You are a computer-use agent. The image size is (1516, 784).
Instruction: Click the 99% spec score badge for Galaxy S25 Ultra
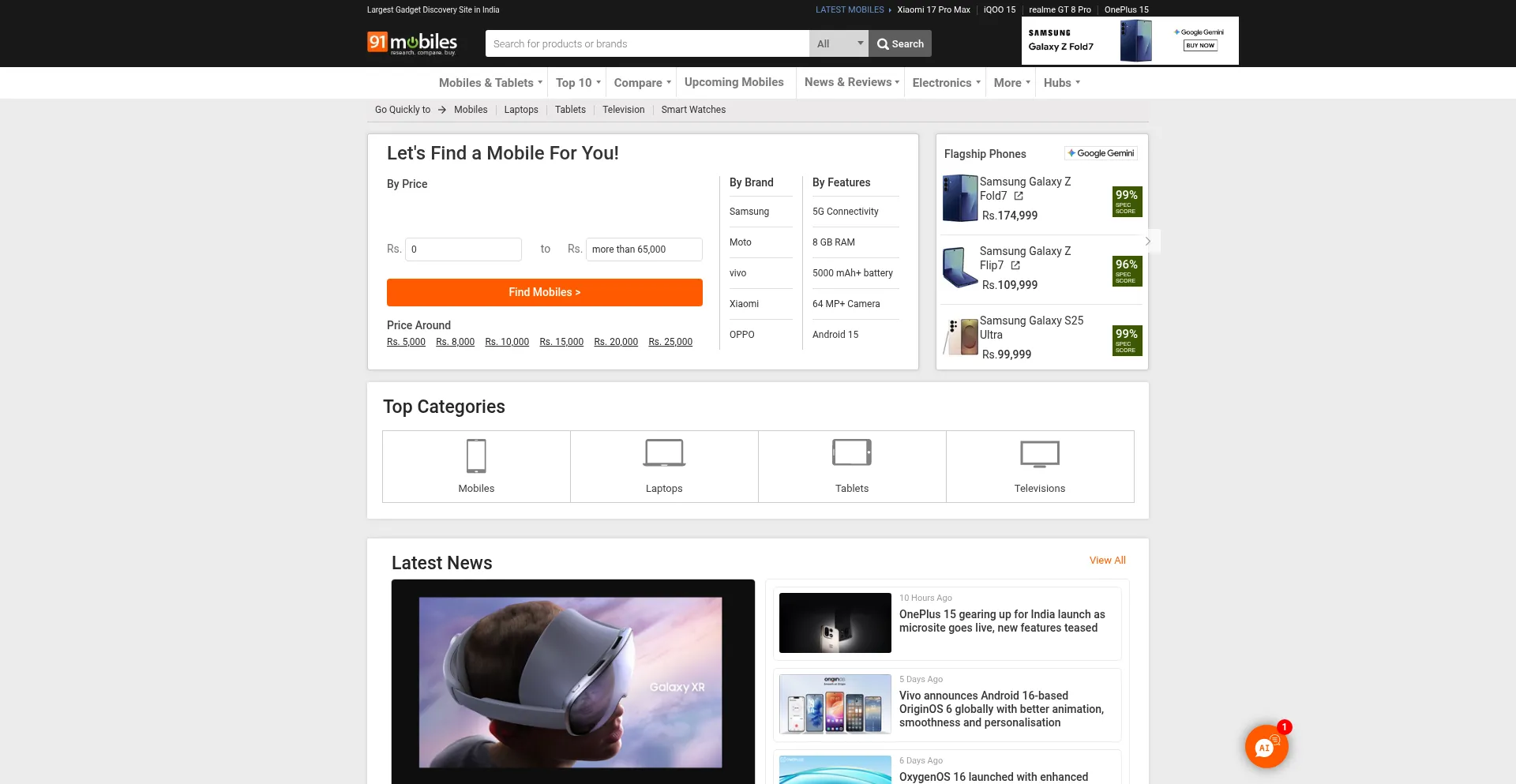click(x=1127, y=340)
